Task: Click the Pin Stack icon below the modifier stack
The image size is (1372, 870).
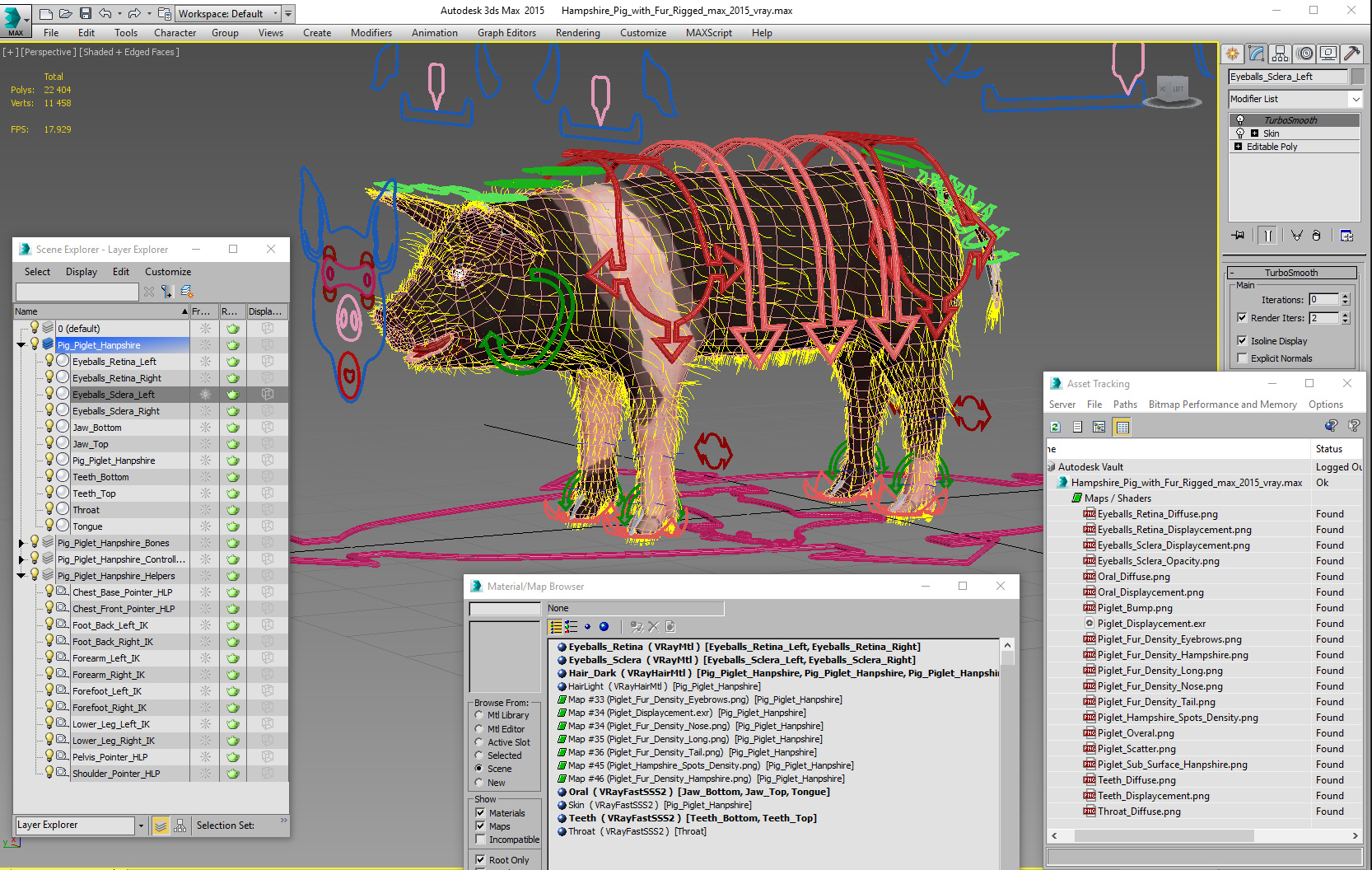Action: [x=1239, y=236]
